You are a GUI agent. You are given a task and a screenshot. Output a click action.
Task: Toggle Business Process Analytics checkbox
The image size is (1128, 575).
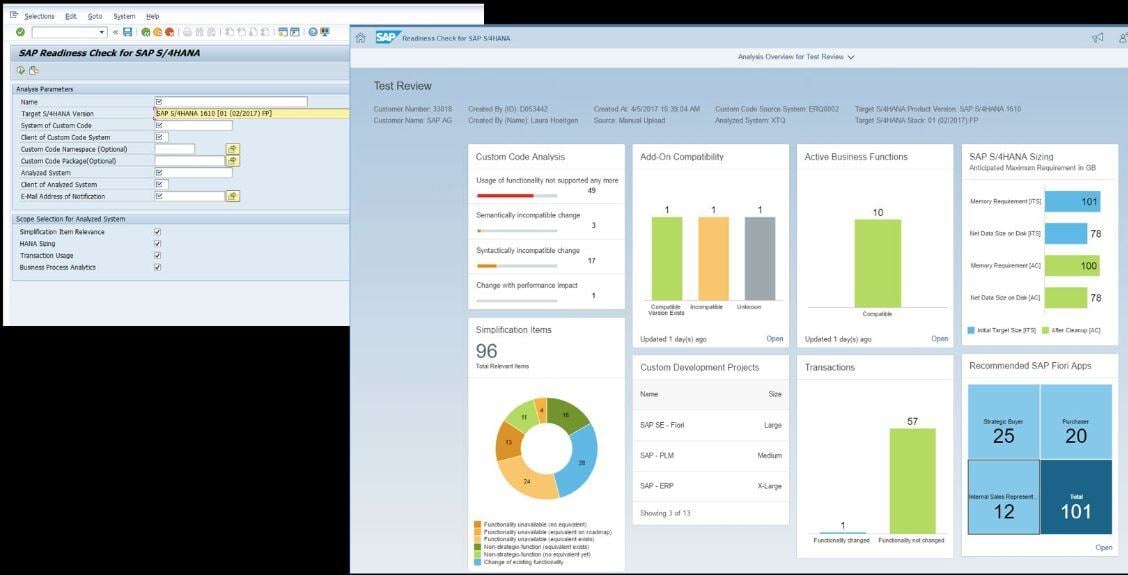[x=158, y=267]
